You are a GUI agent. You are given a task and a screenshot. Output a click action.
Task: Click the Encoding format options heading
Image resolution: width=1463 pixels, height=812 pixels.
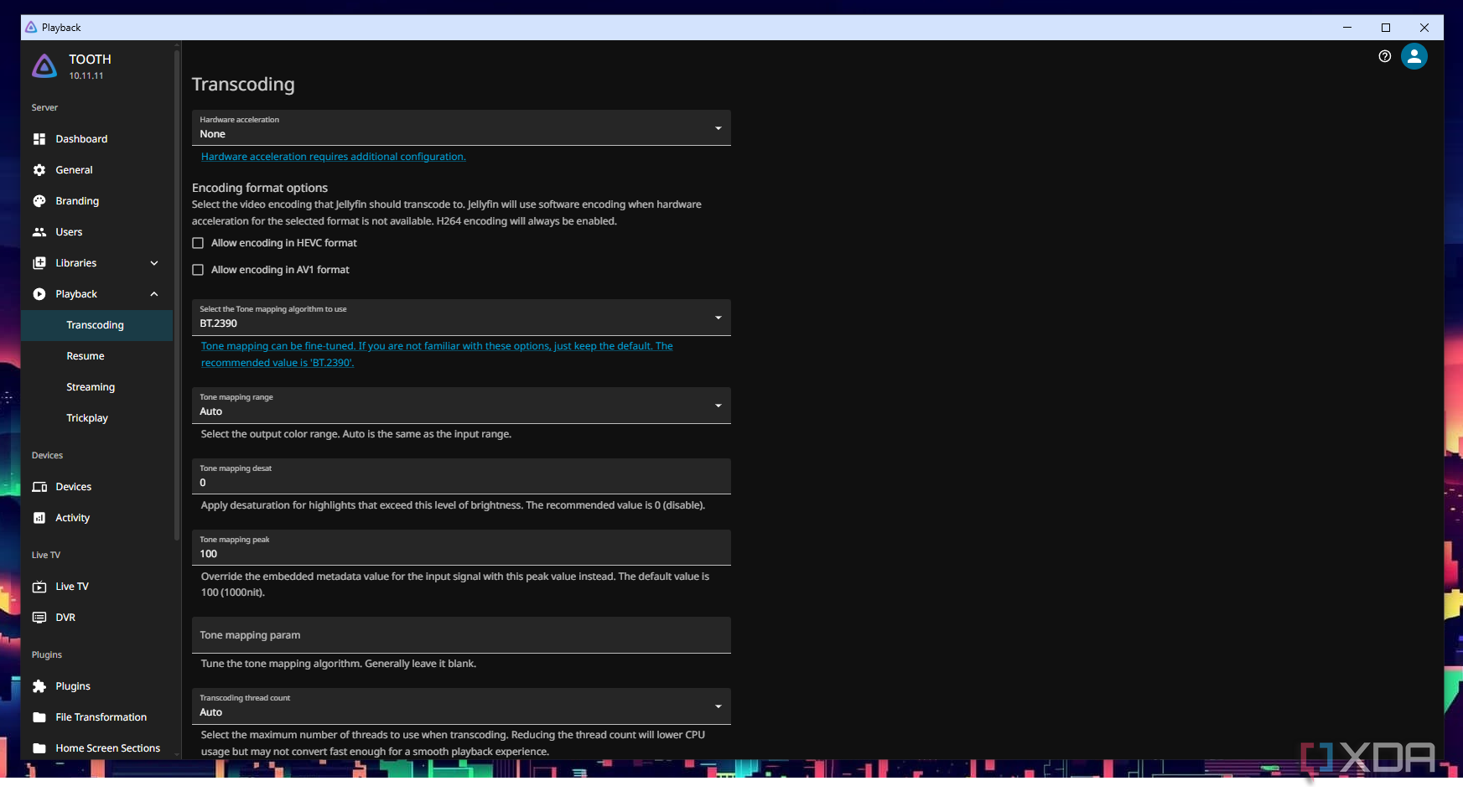pos(260,188)
